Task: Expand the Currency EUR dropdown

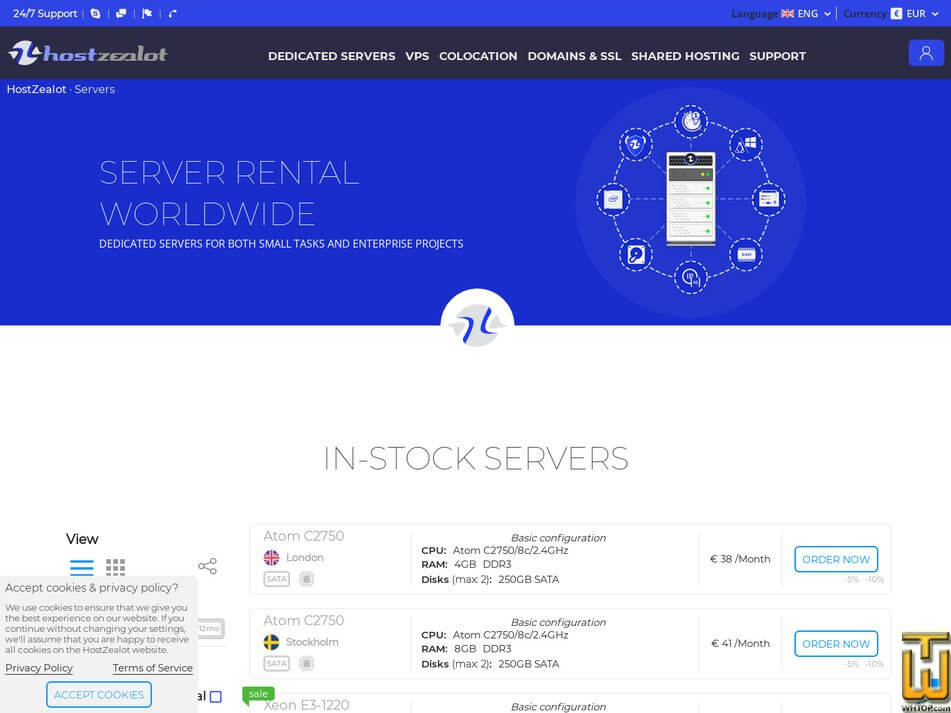Action: [914, 14]
